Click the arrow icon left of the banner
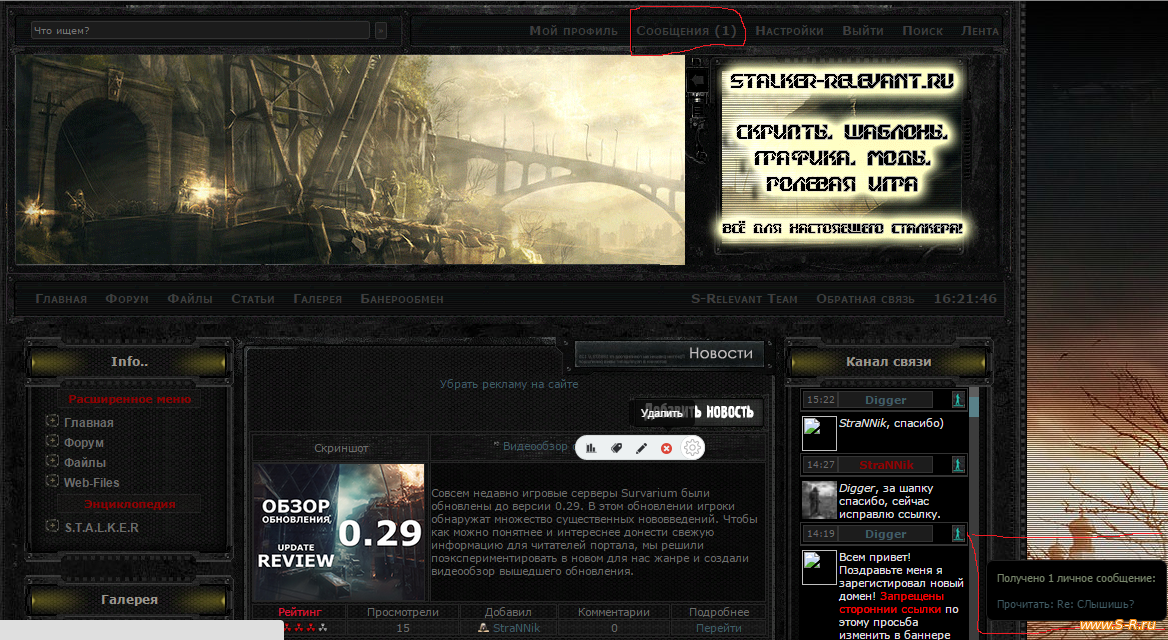The width and height of the screenshot is (1168, 640). pos(698,79)
